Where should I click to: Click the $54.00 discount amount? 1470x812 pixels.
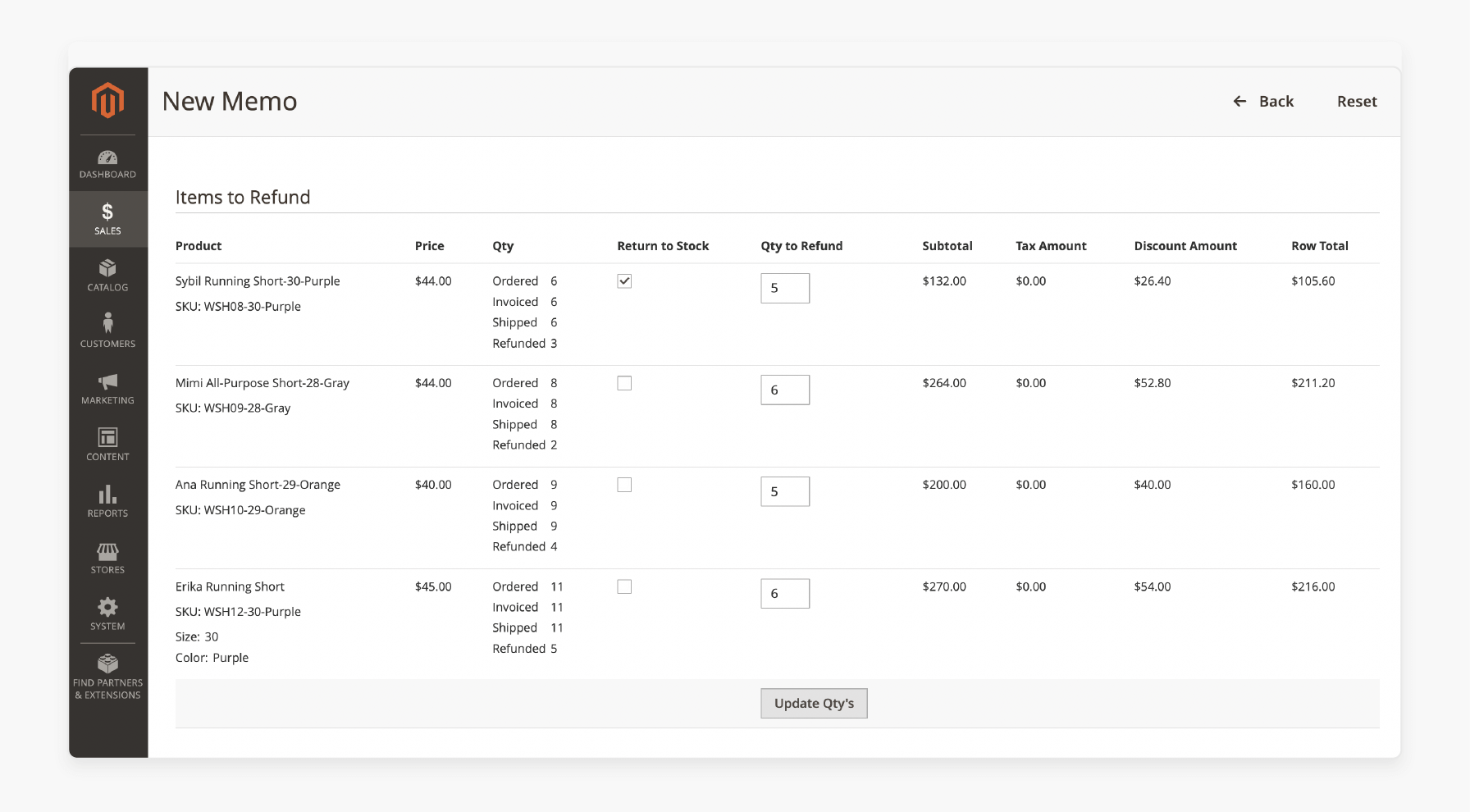1153,586
